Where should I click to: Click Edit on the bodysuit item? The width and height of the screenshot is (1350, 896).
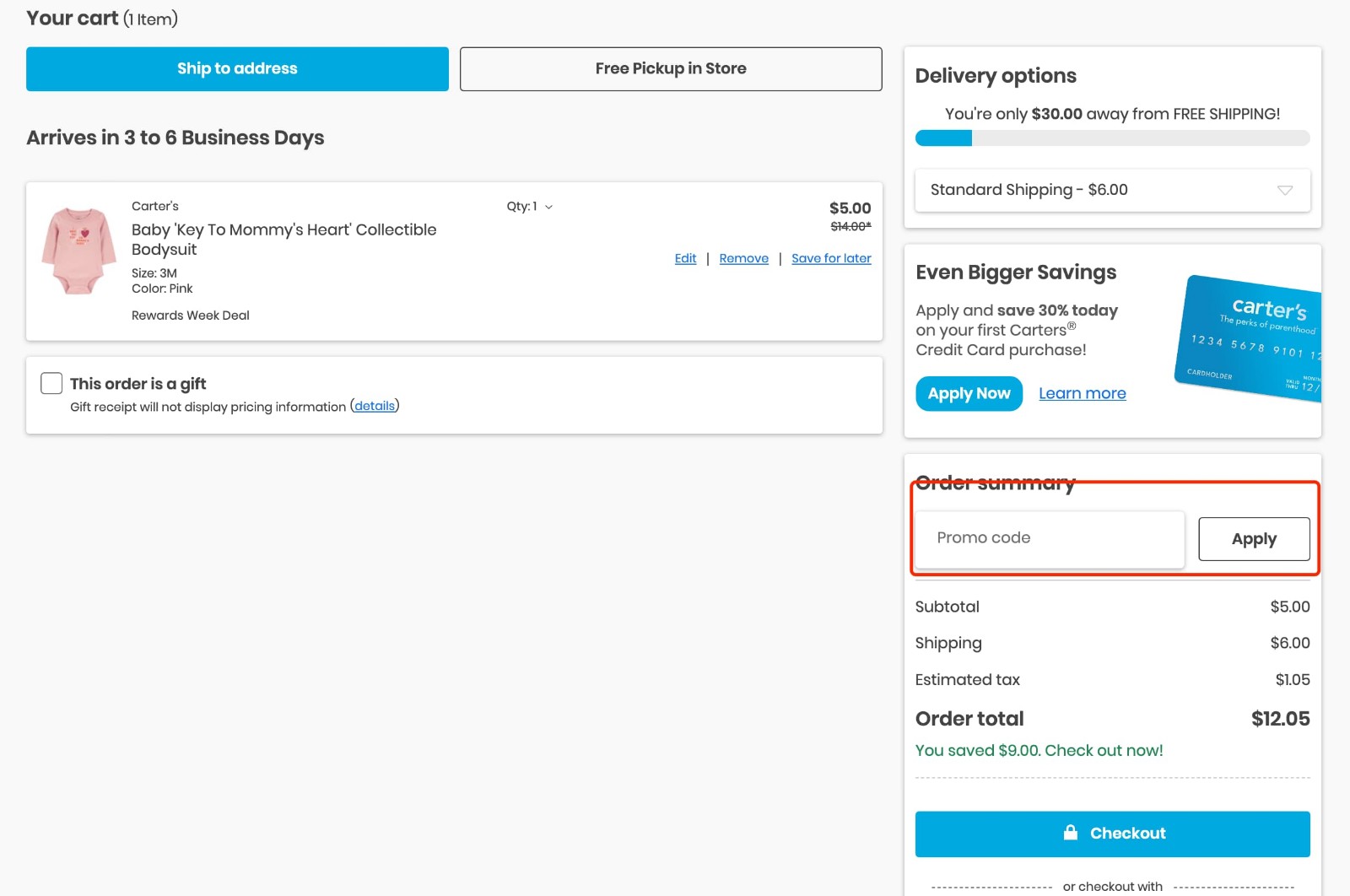click(x=685, y=258)
